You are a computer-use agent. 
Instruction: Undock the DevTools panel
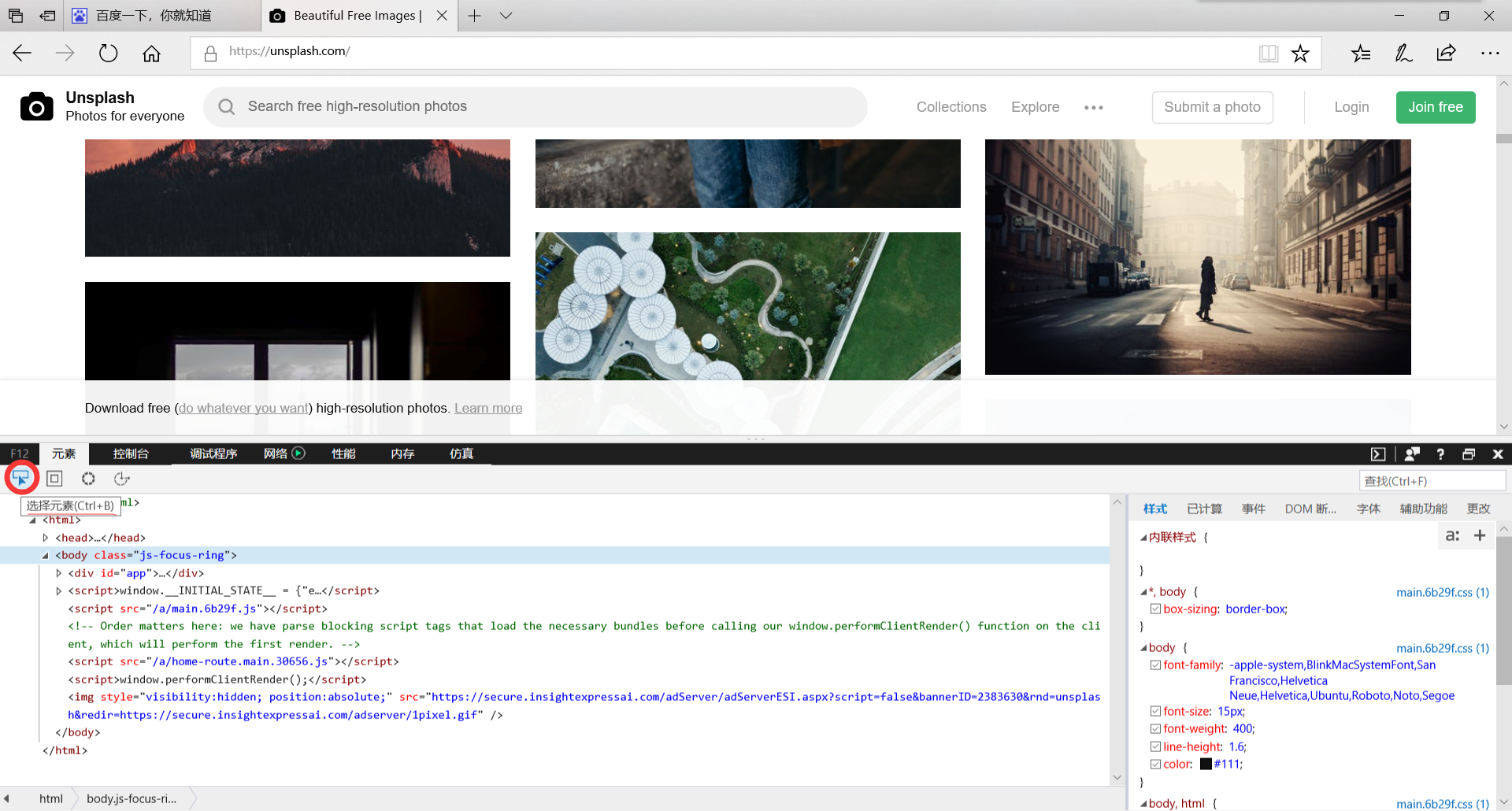click(x=1469, y=454)
